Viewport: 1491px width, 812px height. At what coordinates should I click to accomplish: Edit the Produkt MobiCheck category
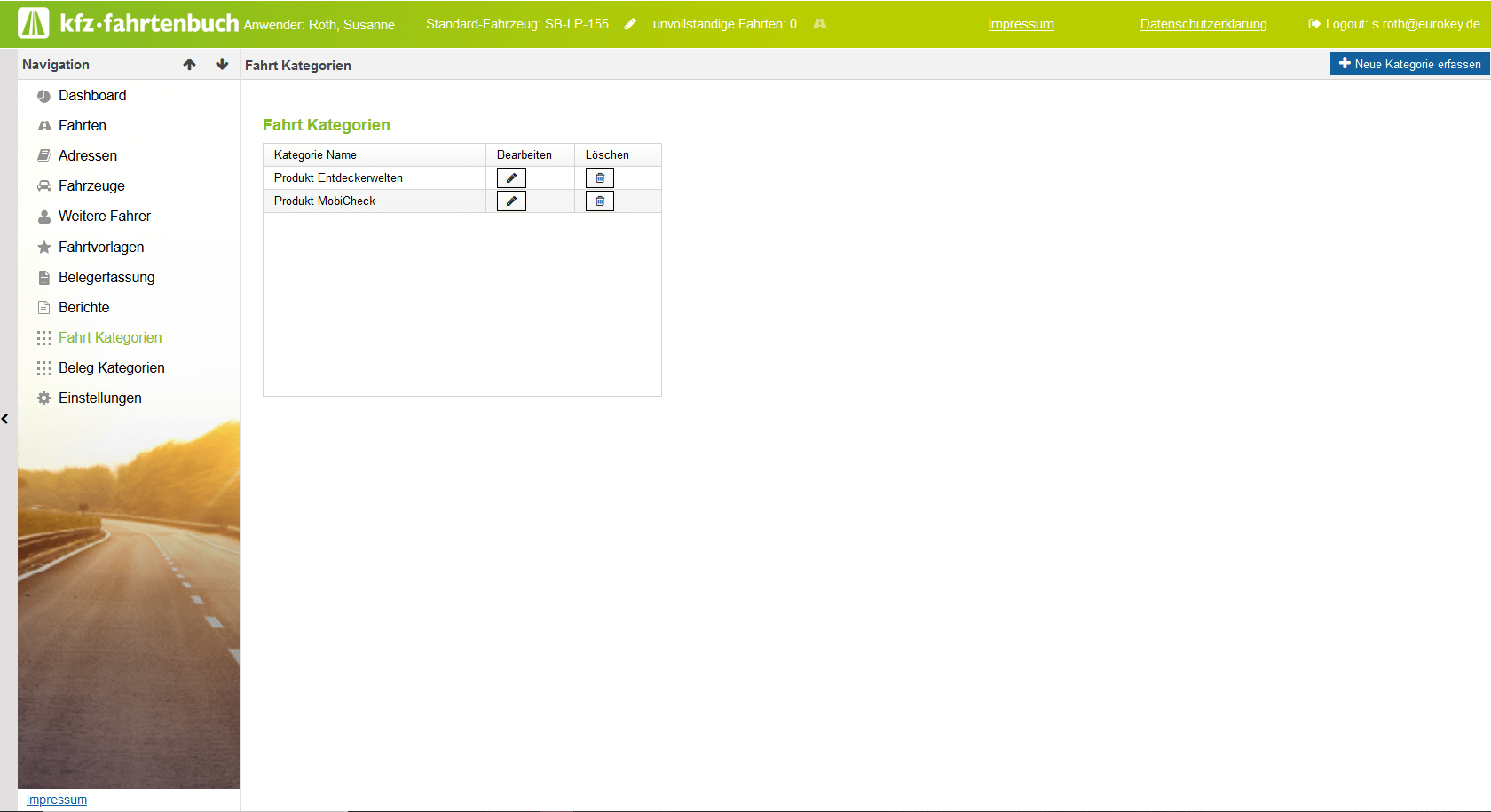[511, 201]
